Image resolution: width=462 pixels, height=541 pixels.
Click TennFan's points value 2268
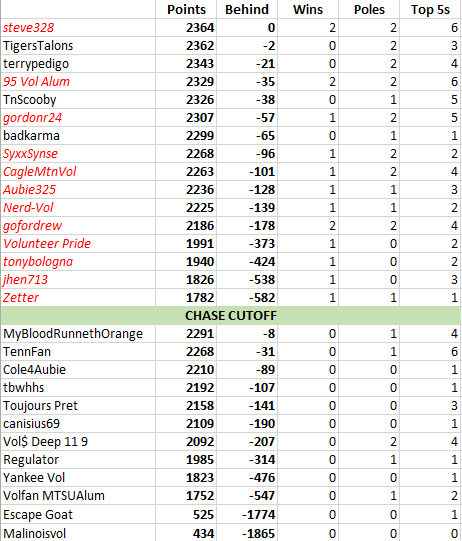click(186, 352)
